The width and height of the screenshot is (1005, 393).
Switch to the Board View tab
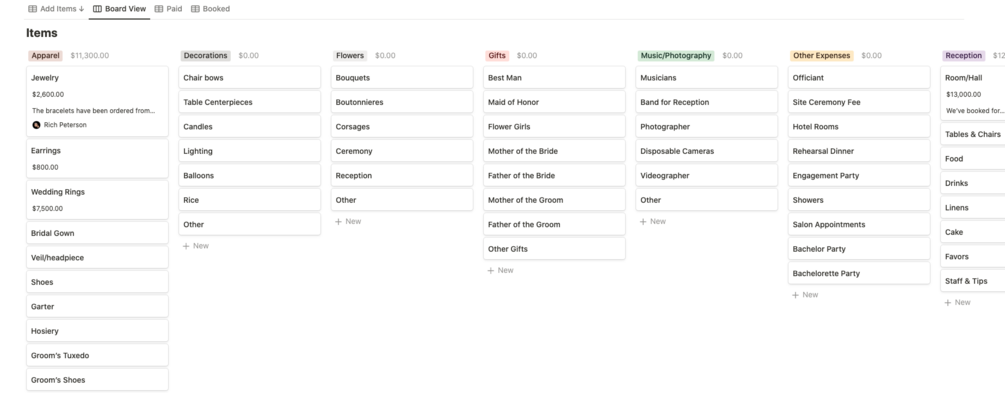pos(119,9)
